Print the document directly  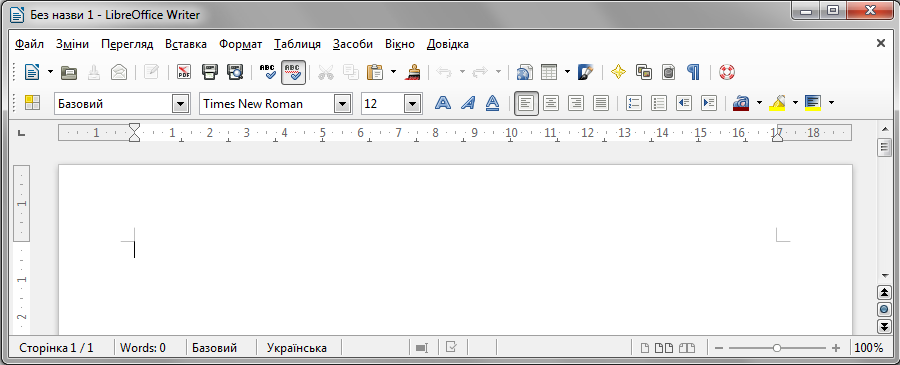(210, 72)
